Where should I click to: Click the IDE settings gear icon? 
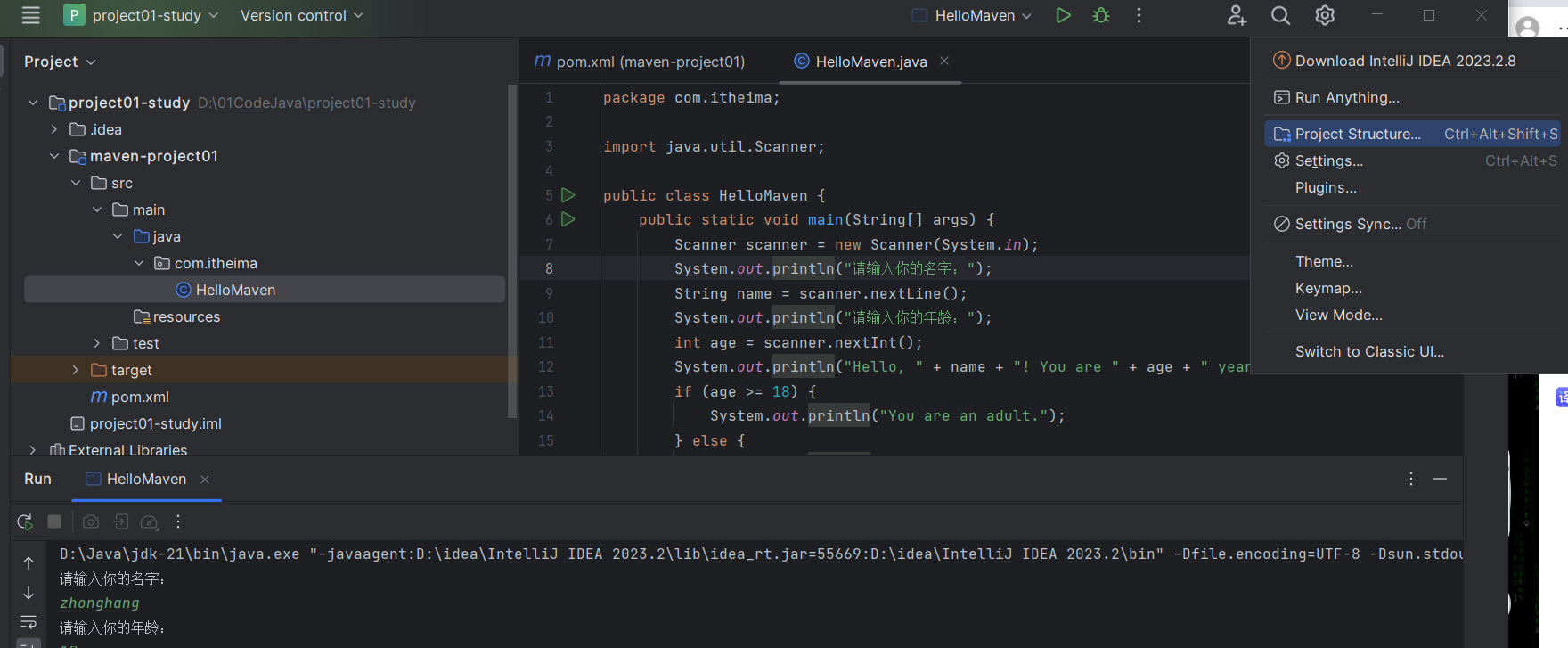[x=1325, y=15]
